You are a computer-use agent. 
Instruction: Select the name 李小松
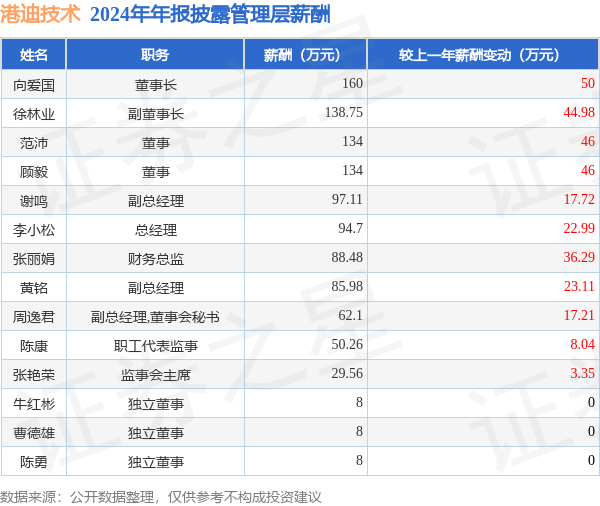click(34, 230)
